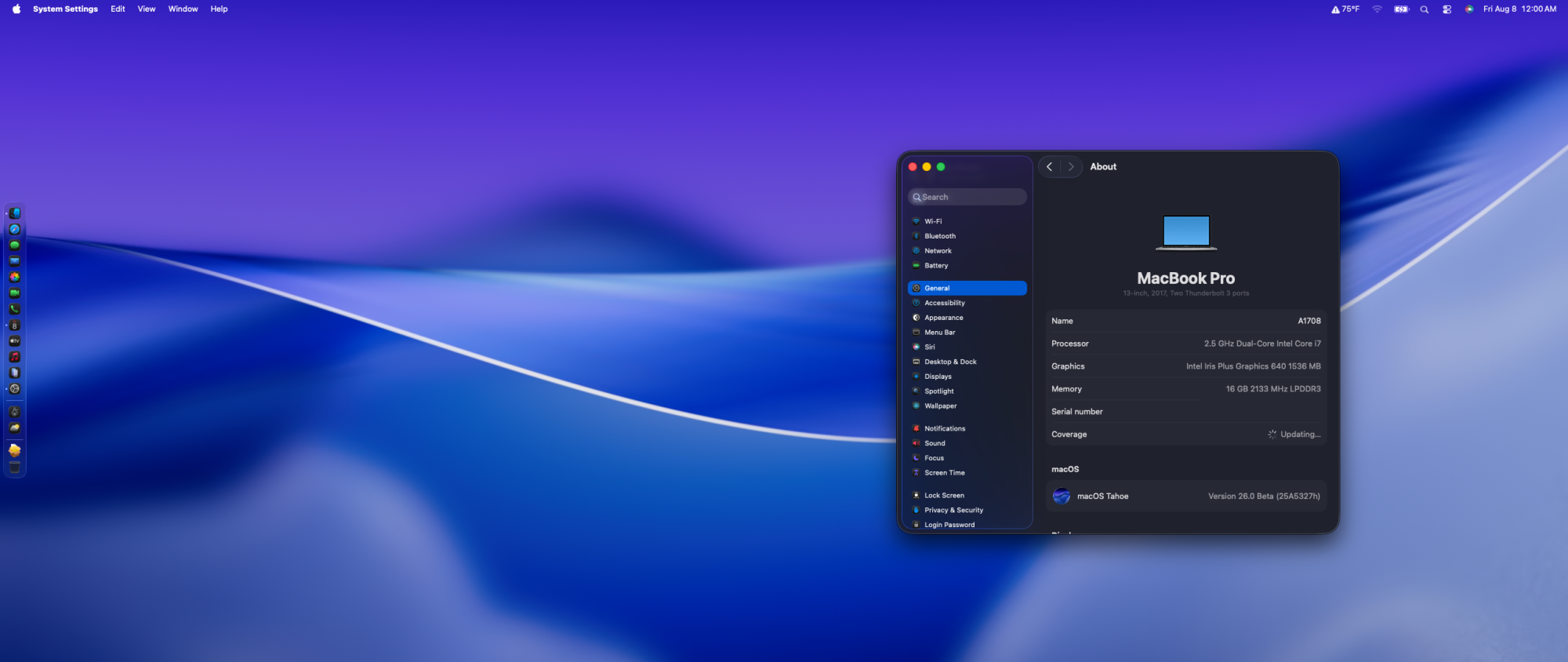The width and height of the screenshot is (1568, 662).
Task: Go forward in System Settings
Action: 1071,166
